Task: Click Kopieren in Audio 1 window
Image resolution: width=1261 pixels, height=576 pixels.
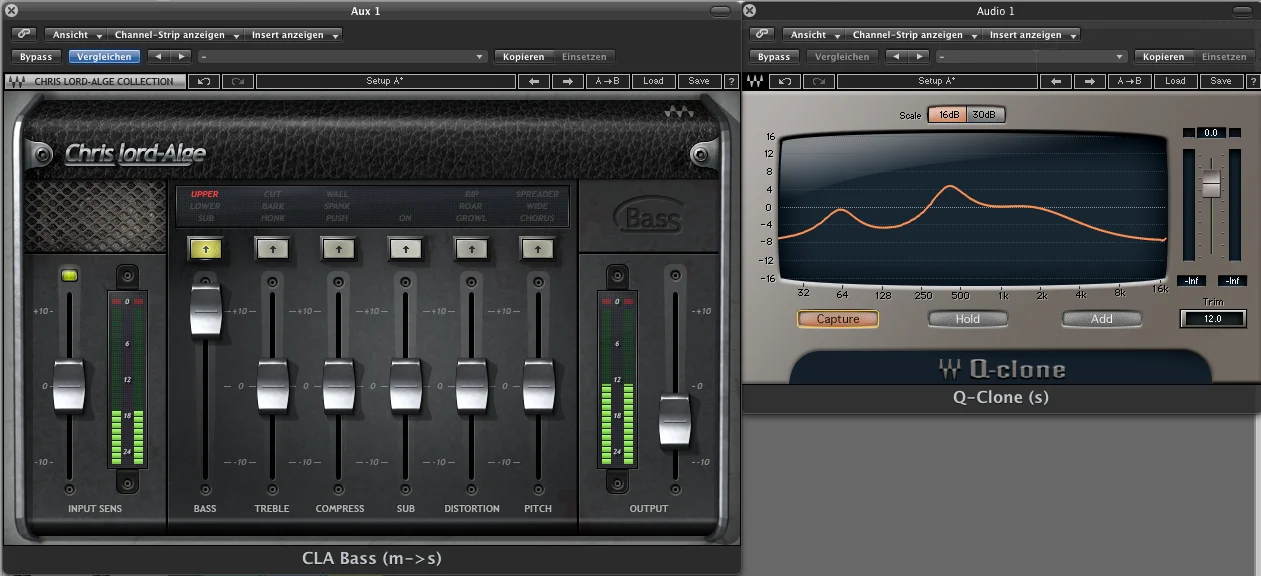Action: tap(1164, 57)
